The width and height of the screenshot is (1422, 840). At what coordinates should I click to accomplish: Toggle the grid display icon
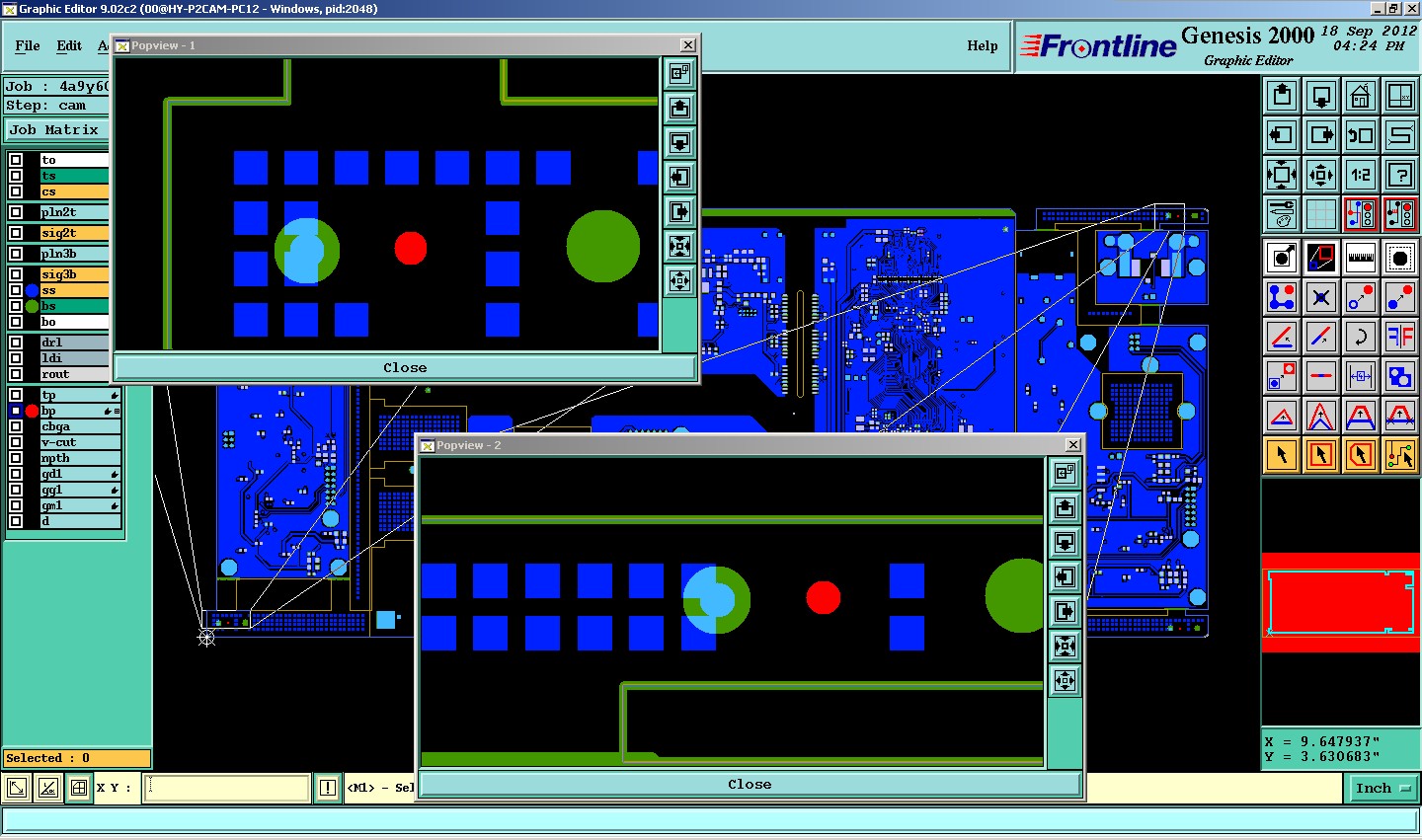pos(1321,213)
